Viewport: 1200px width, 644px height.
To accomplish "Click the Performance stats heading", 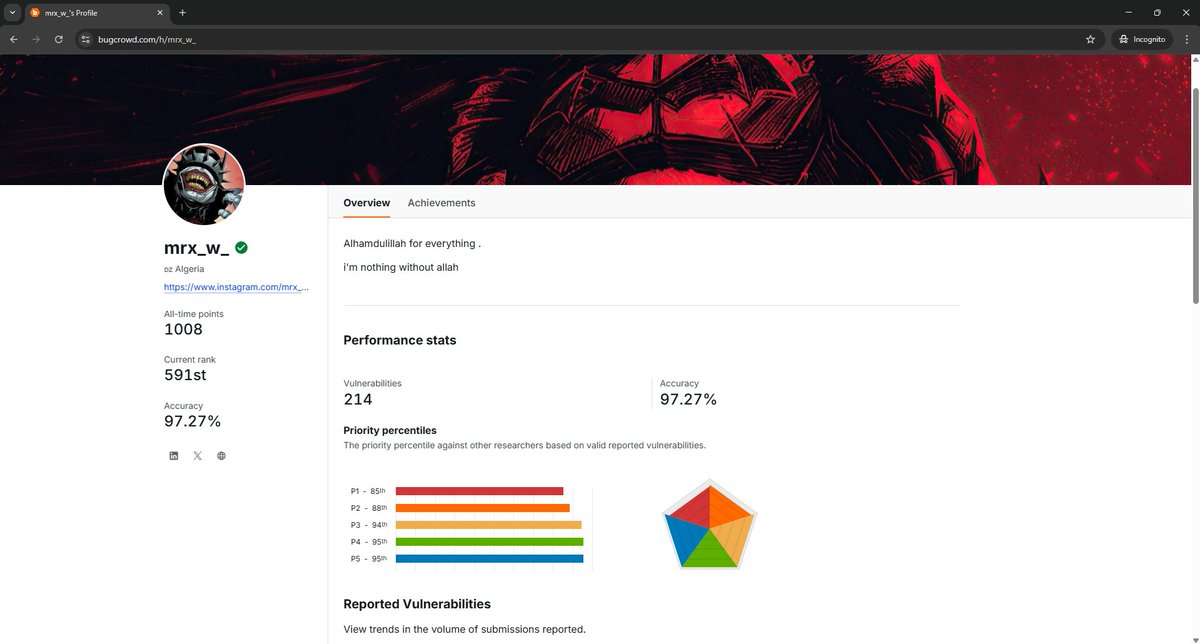I will tap(400, 340).
